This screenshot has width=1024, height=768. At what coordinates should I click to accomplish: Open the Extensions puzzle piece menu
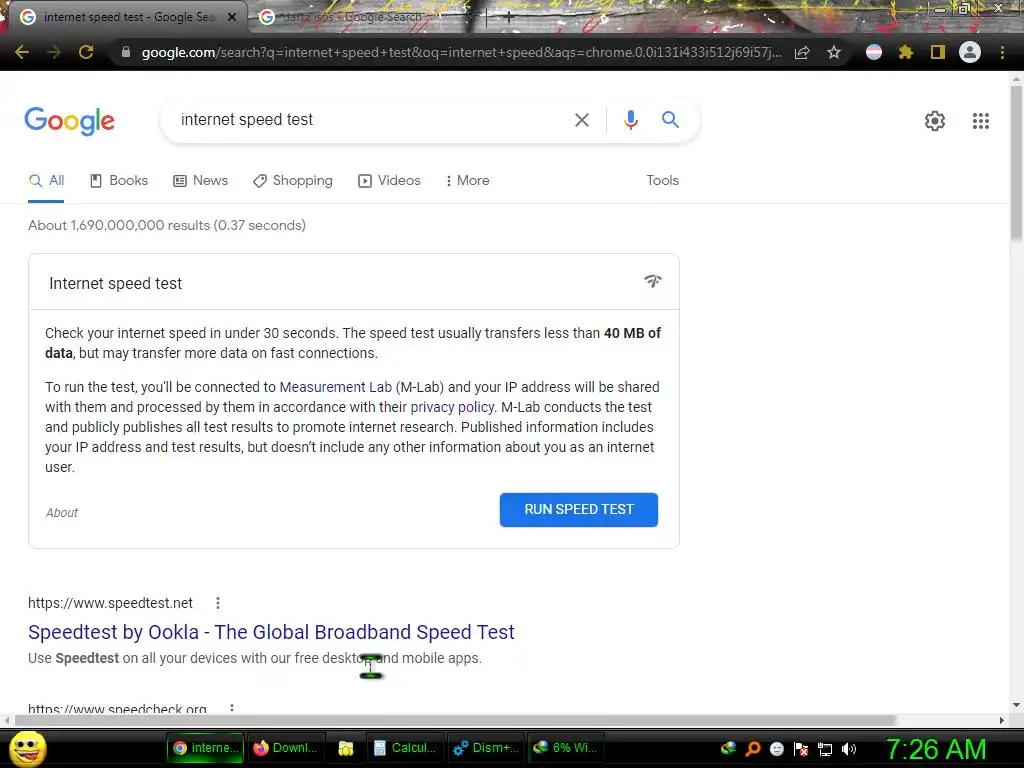coord(906,52)
